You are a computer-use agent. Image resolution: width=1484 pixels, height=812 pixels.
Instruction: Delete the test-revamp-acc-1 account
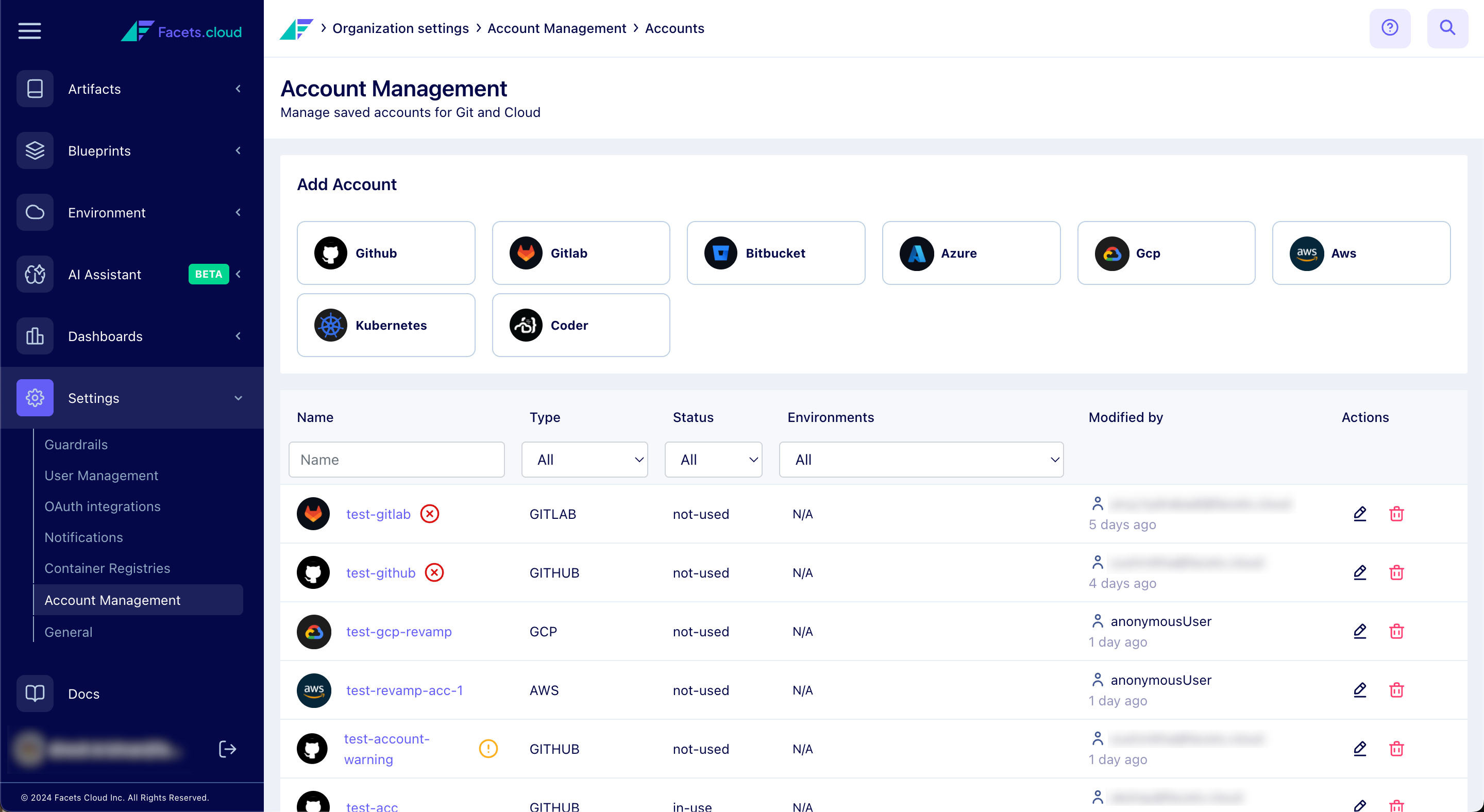pyautogui.click(x=1396, y=690)
